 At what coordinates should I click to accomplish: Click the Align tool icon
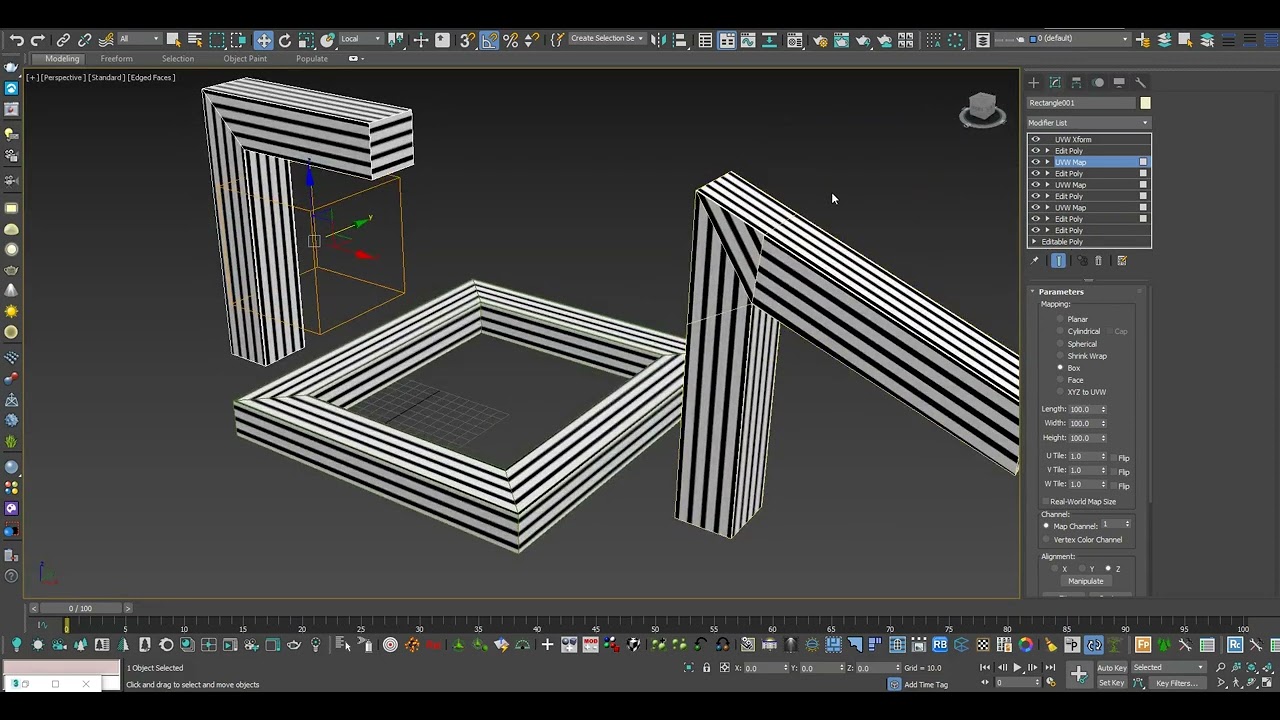(679, 39)
